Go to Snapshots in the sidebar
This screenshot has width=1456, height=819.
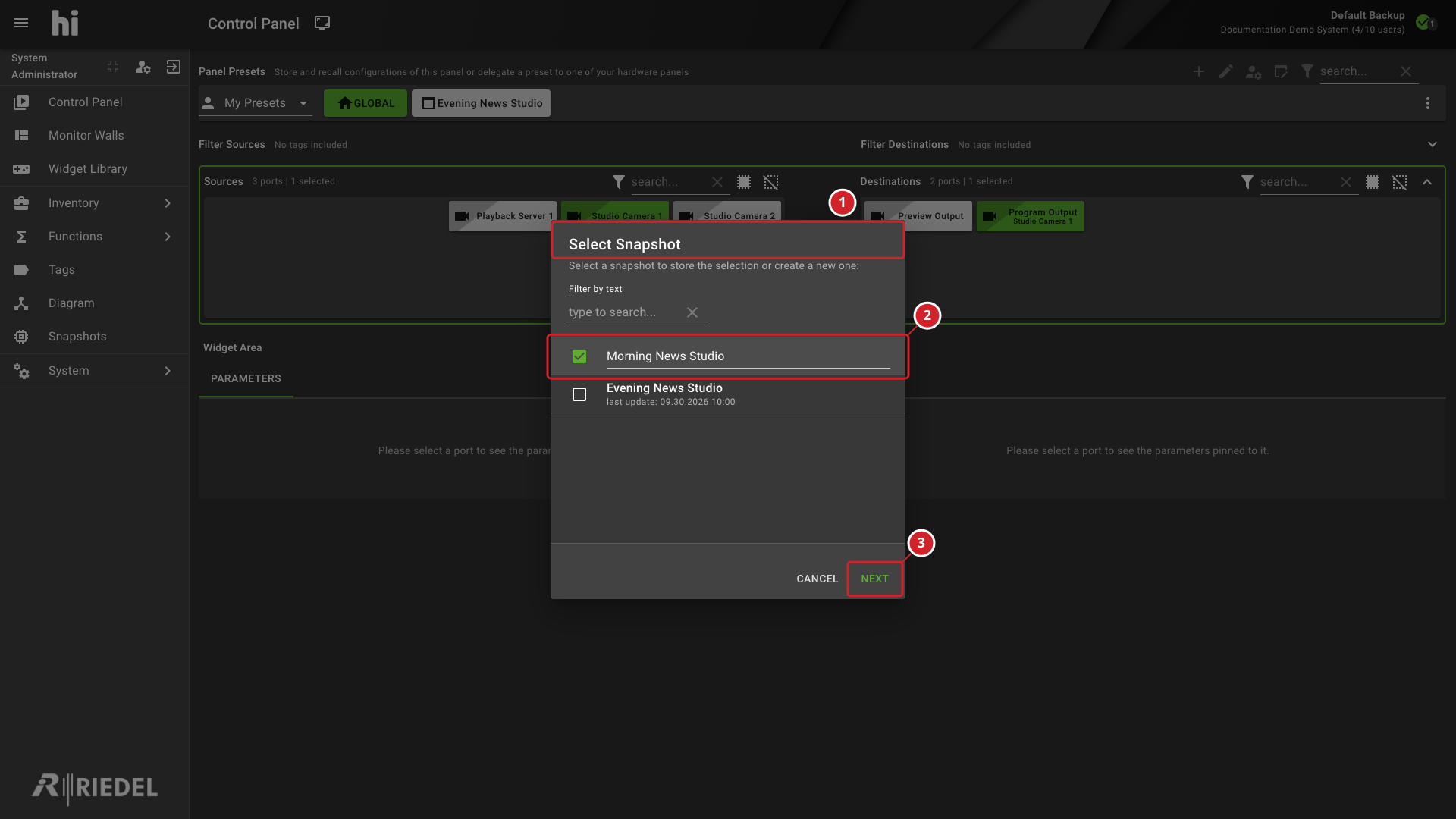click(x=94, y=337)
